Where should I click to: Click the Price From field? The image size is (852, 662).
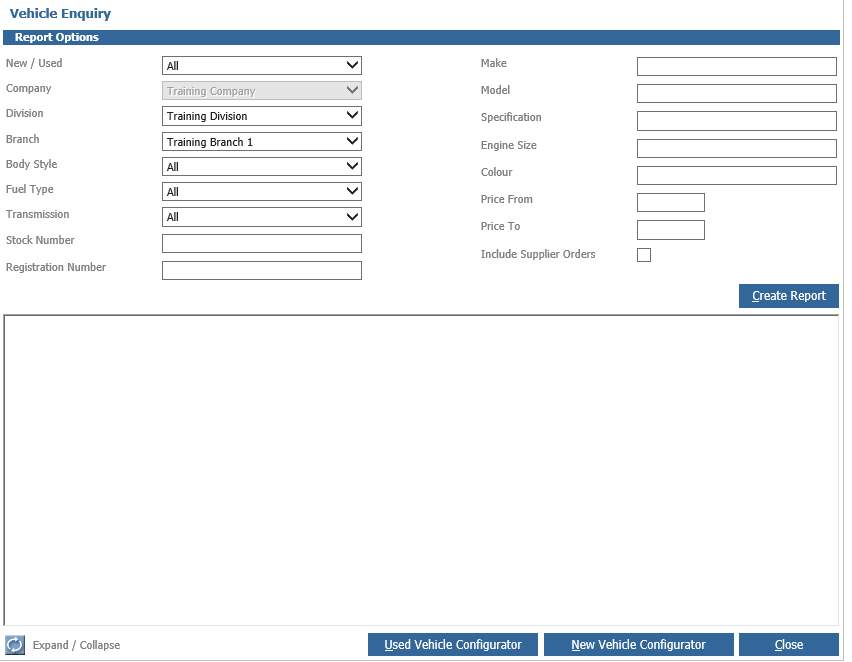tap(671, 203)
